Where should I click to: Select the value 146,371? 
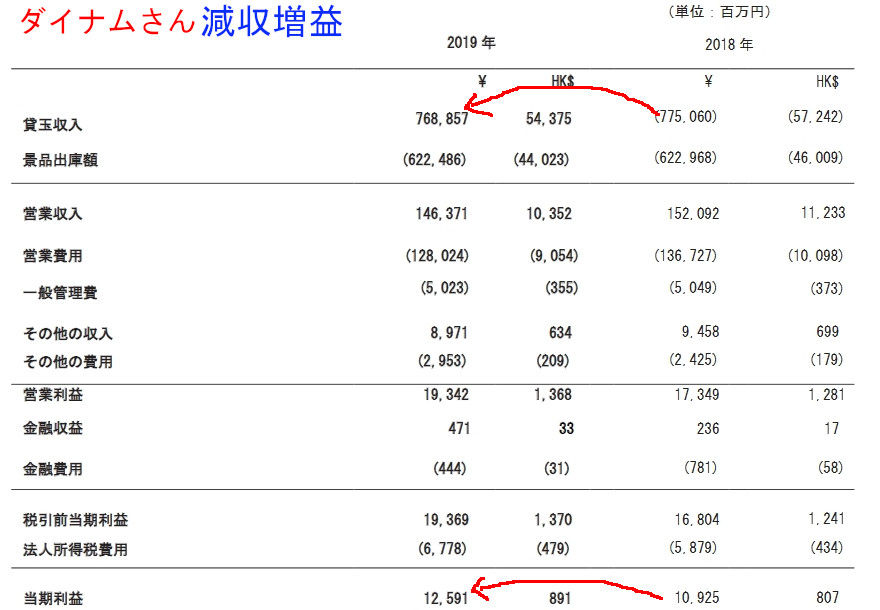pos(441,214)
